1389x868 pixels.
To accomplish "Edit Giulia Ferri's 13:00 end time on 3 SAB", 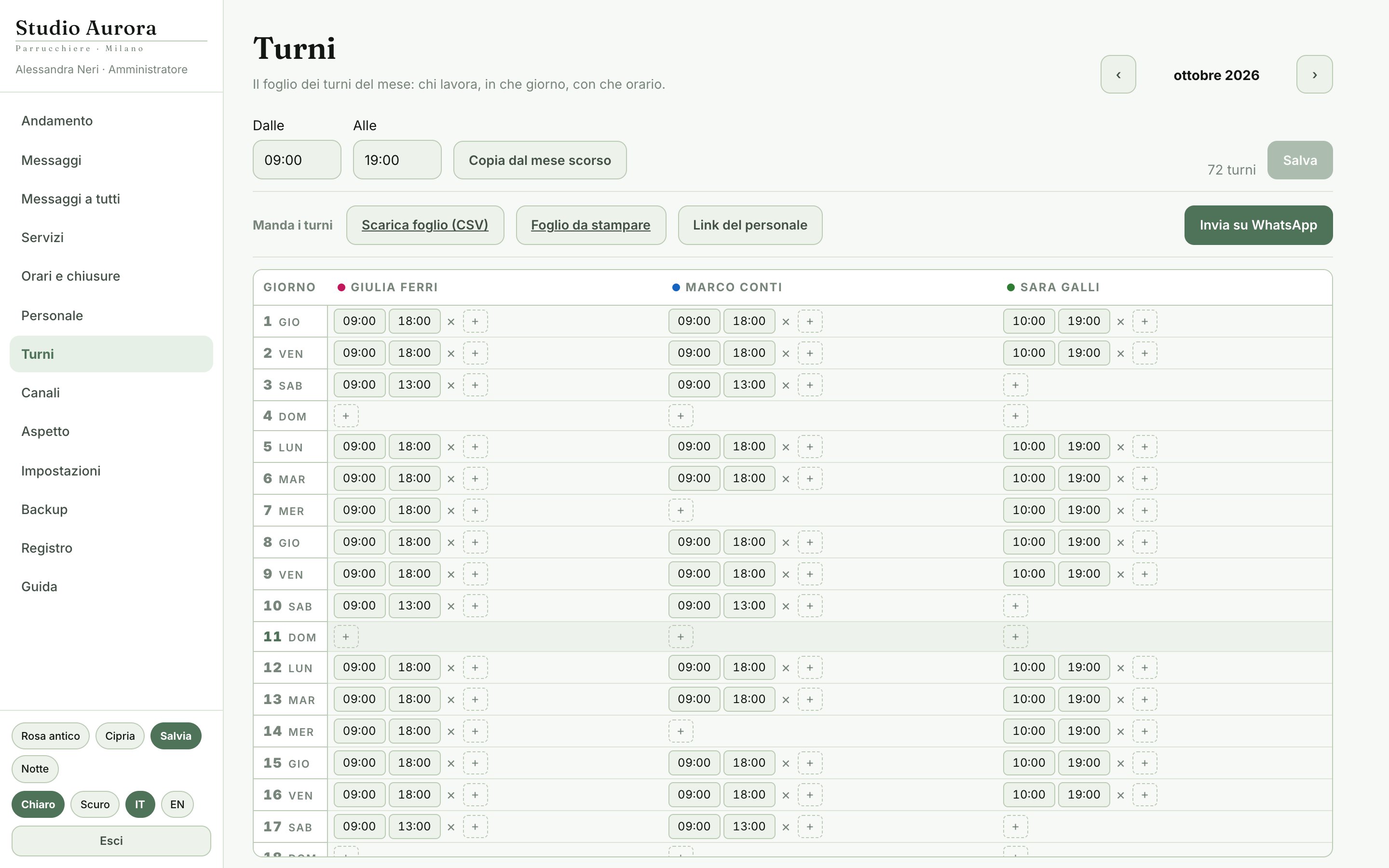I will [x=414, y=385].
